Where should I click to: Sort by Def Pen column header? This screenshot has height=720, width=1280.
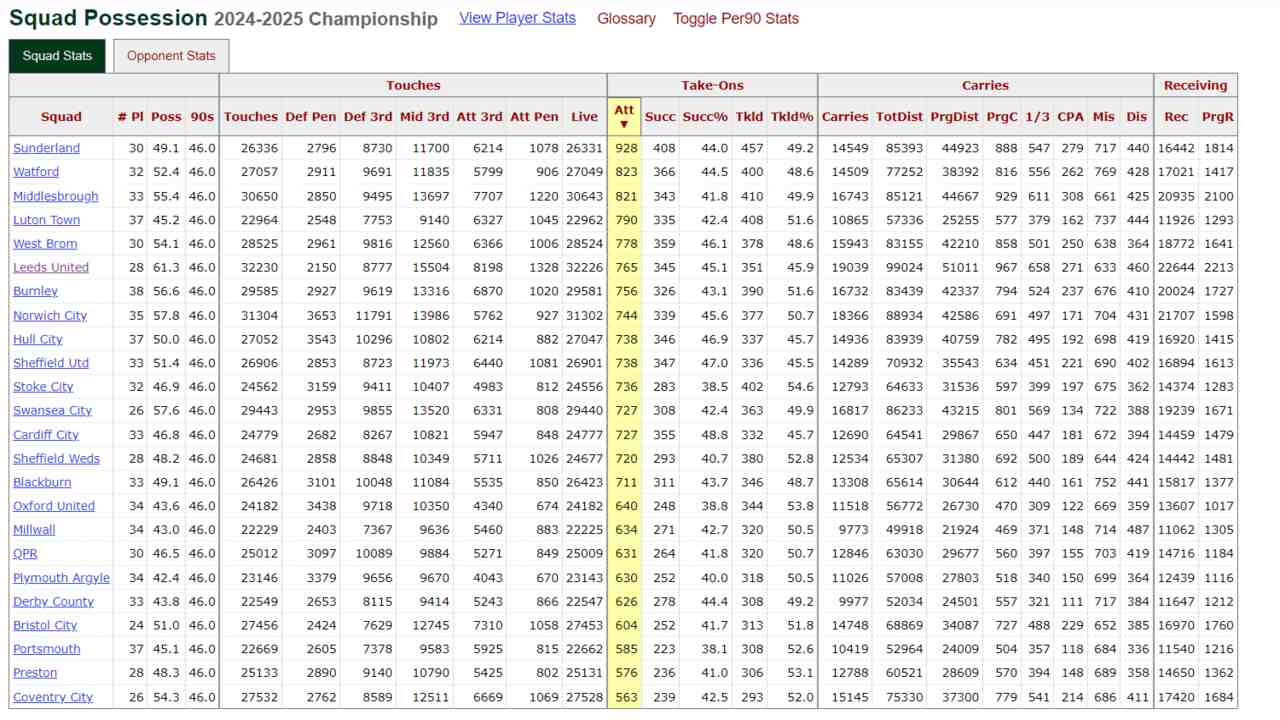point(310,117)
